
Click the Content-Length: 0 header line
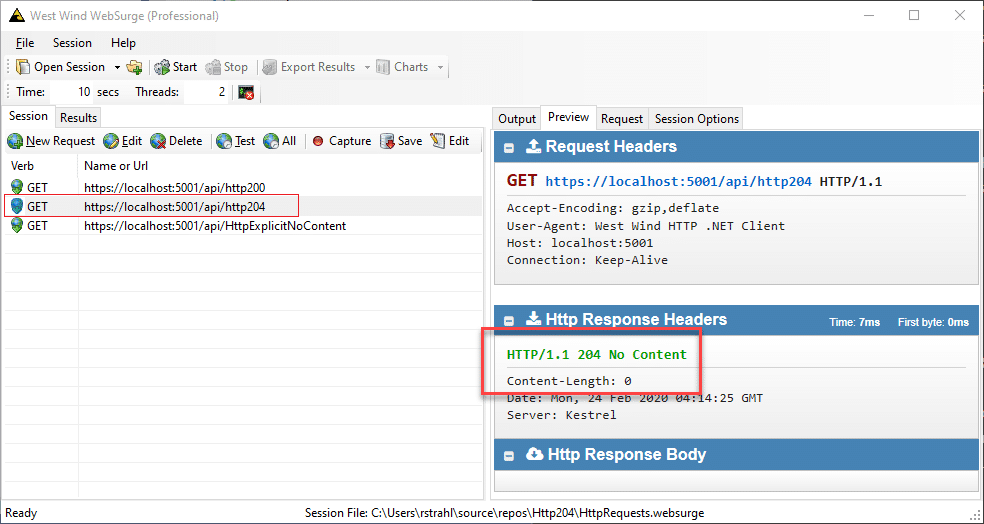pos(569,381)
